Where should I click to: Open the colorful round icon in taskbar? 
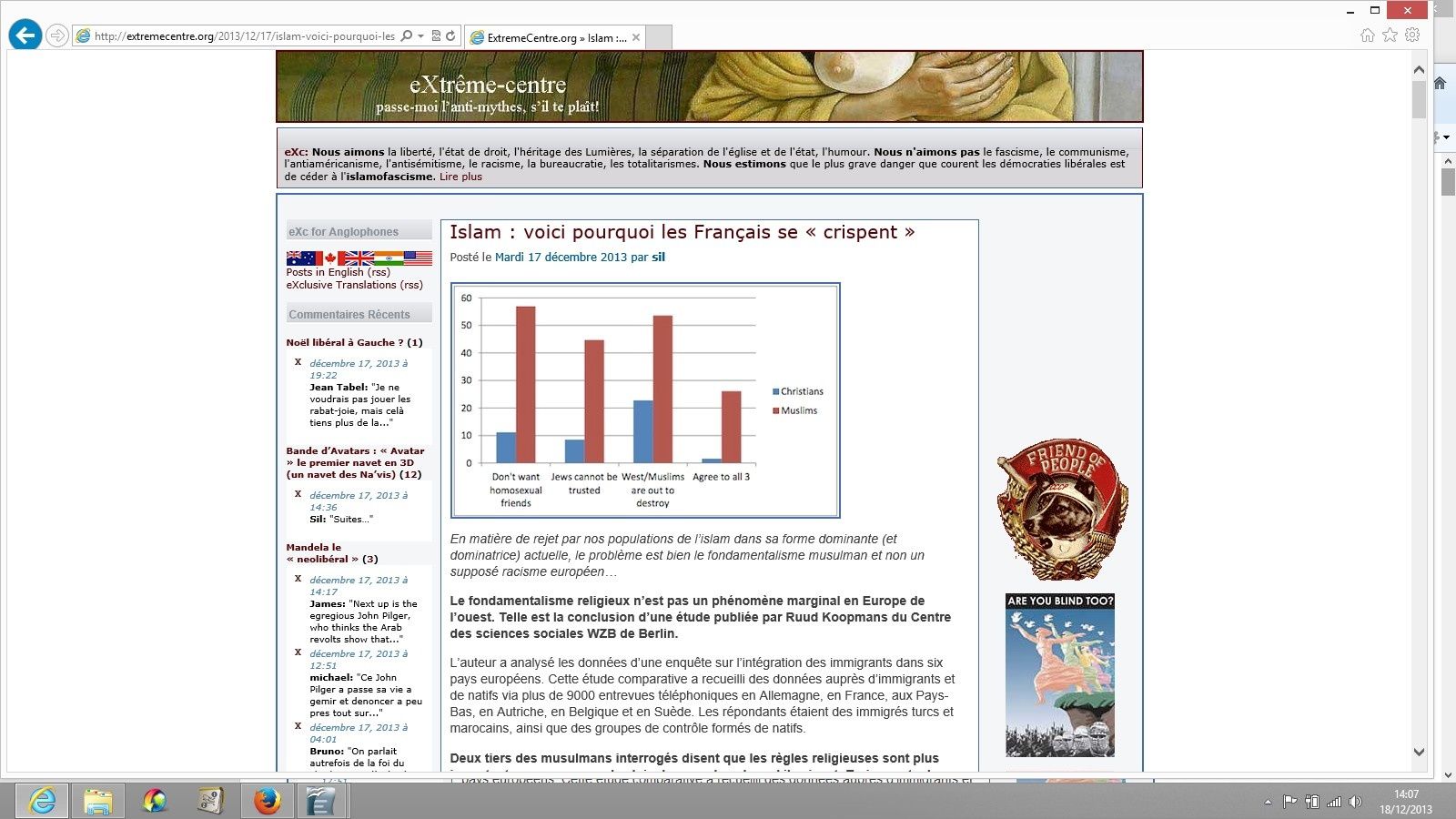click(155, 801)
